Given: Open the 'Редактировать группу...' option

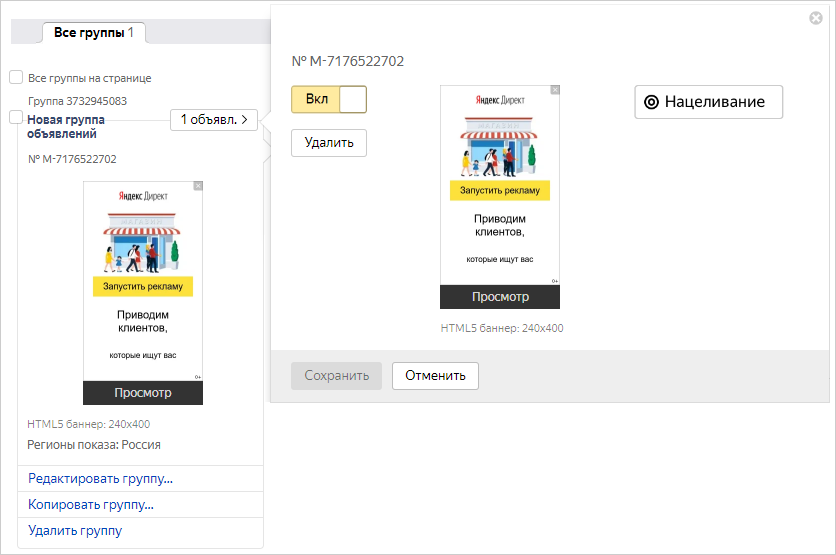Looking at the screenshot, I should (100, 479).
